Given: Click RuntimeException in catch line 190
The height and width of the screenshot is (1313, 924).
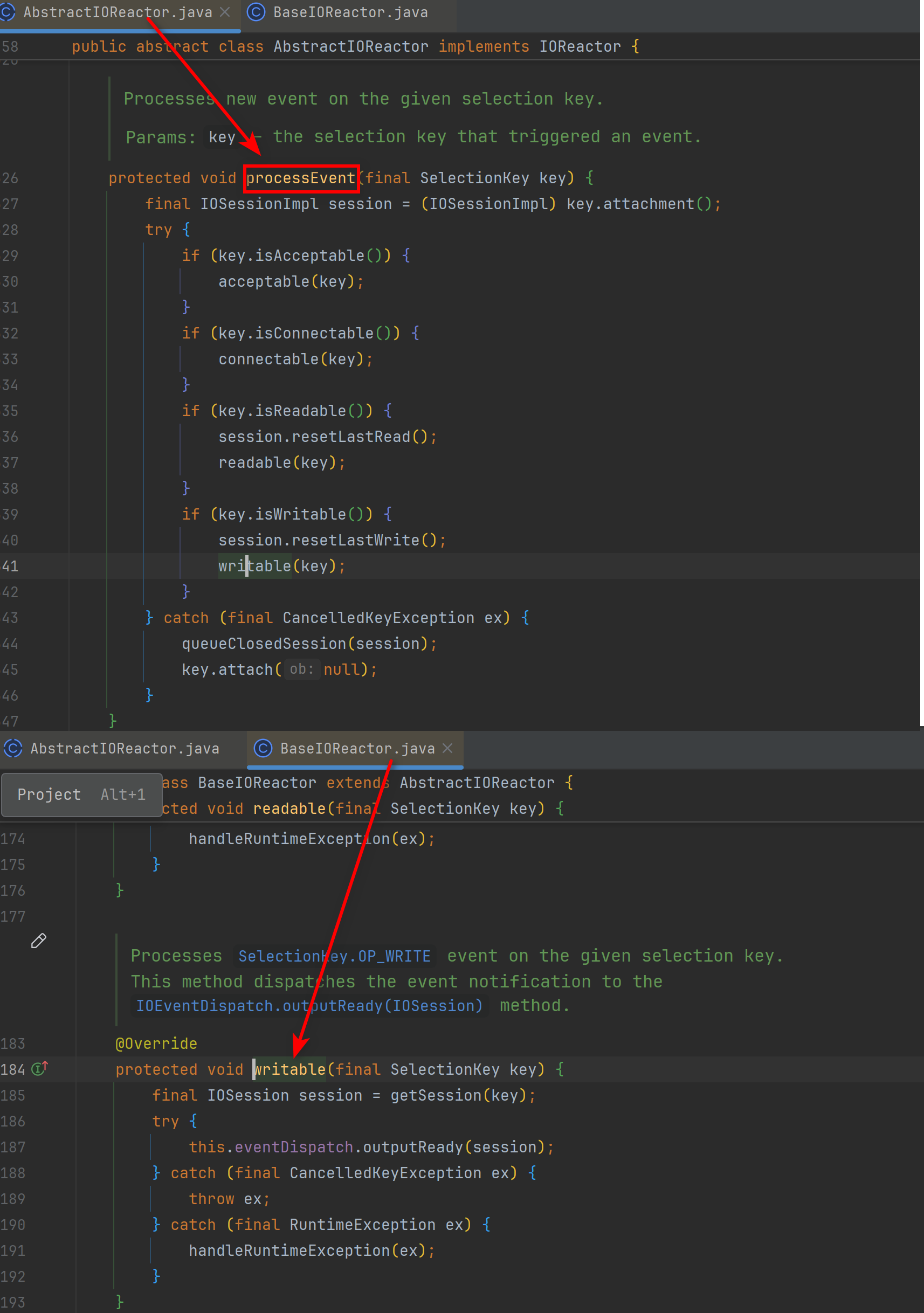Looking at the screenshot, I should click(363, 1225).
